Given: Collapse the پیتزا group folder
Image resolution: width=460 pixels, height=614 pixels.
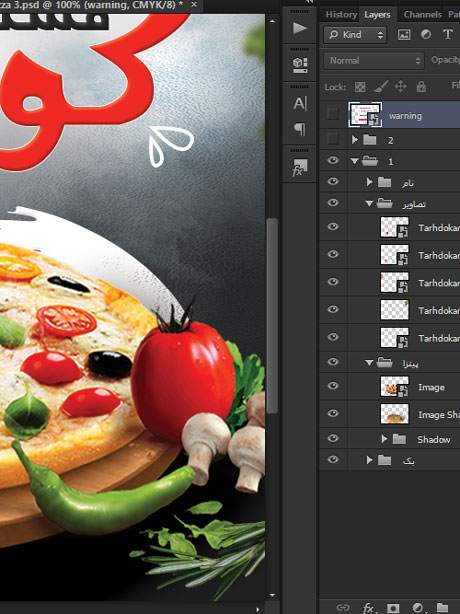Looking at the screenshot, I should (x=369, y=363).
